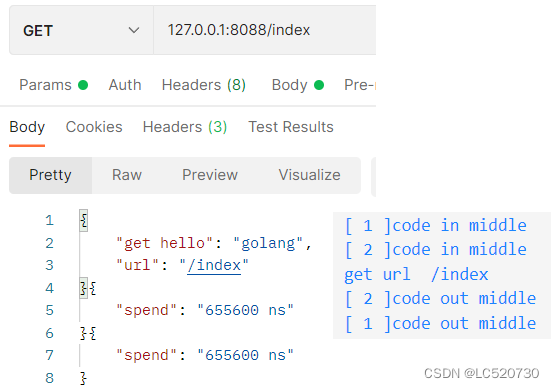Viewport: 554px width, 388px height.
Task: Click the "get url /index" log line
Action: (x=416, y=275)
